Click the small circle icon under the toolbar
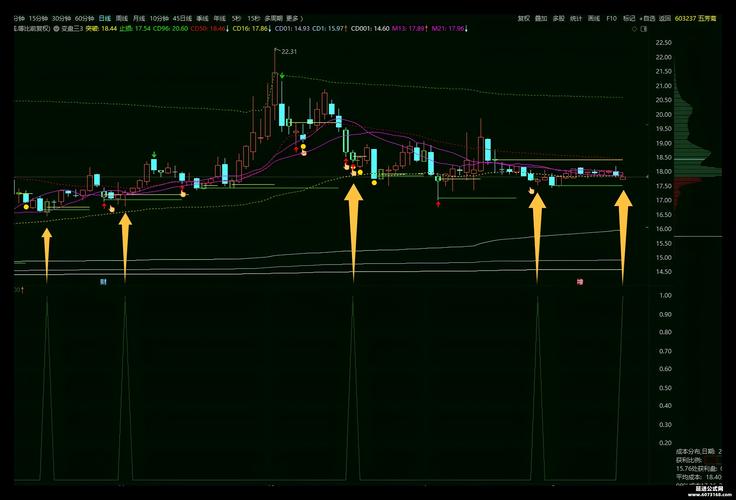736x500 pixels. (x=635, y=29)
